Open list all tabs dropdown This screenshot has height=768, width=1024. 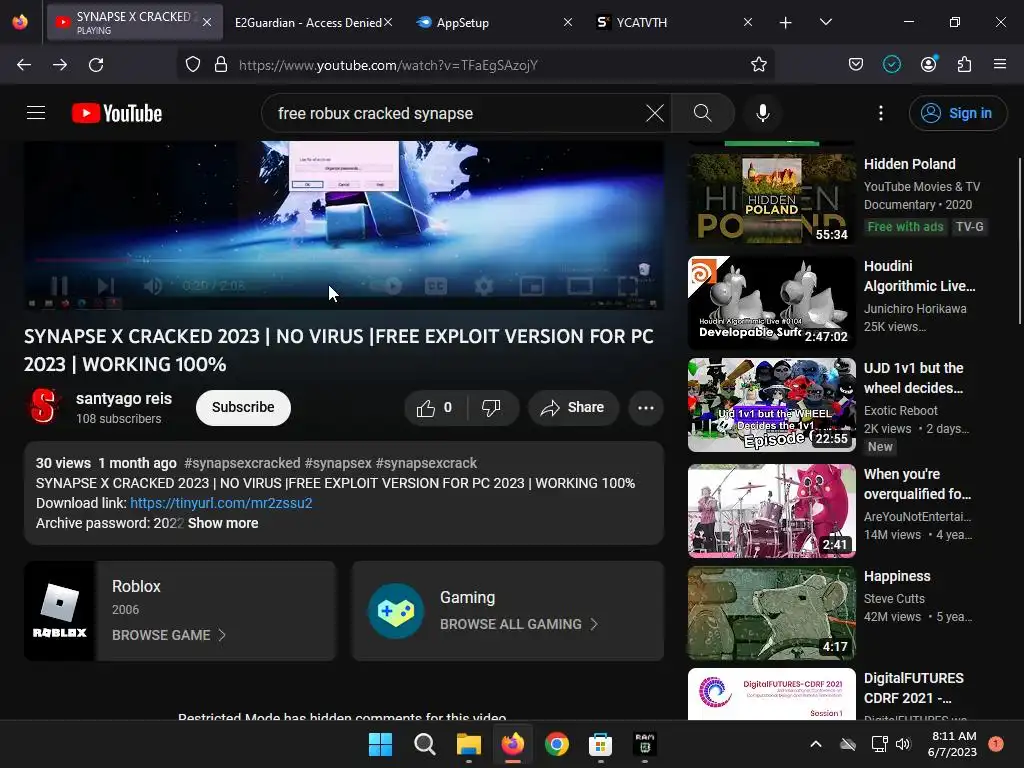(825, 22)
